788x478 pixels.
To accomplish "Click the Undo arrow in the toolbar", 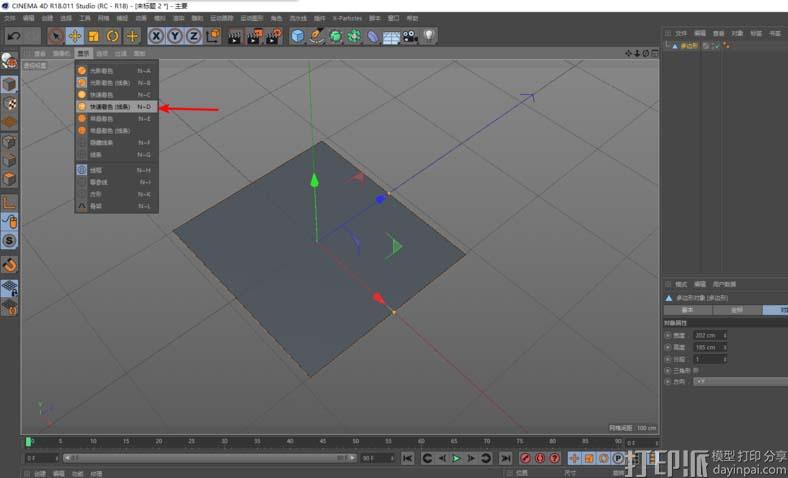I will (x=15, y=36).
